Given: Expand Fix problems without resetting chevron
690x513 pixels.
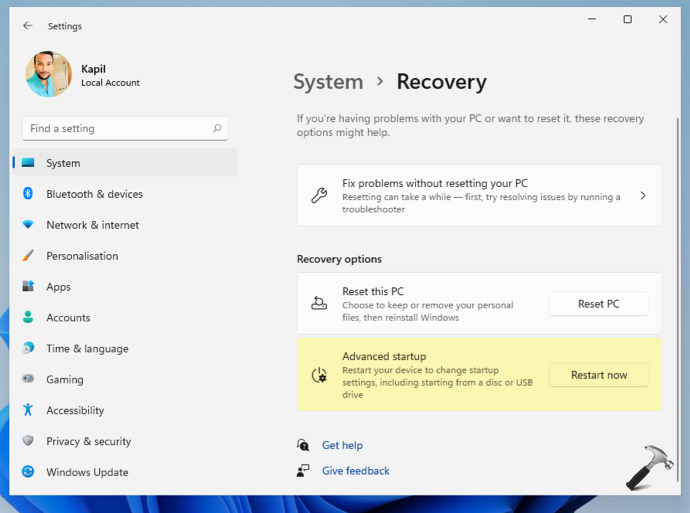Looking at the screenshot, I should [643, 196].
